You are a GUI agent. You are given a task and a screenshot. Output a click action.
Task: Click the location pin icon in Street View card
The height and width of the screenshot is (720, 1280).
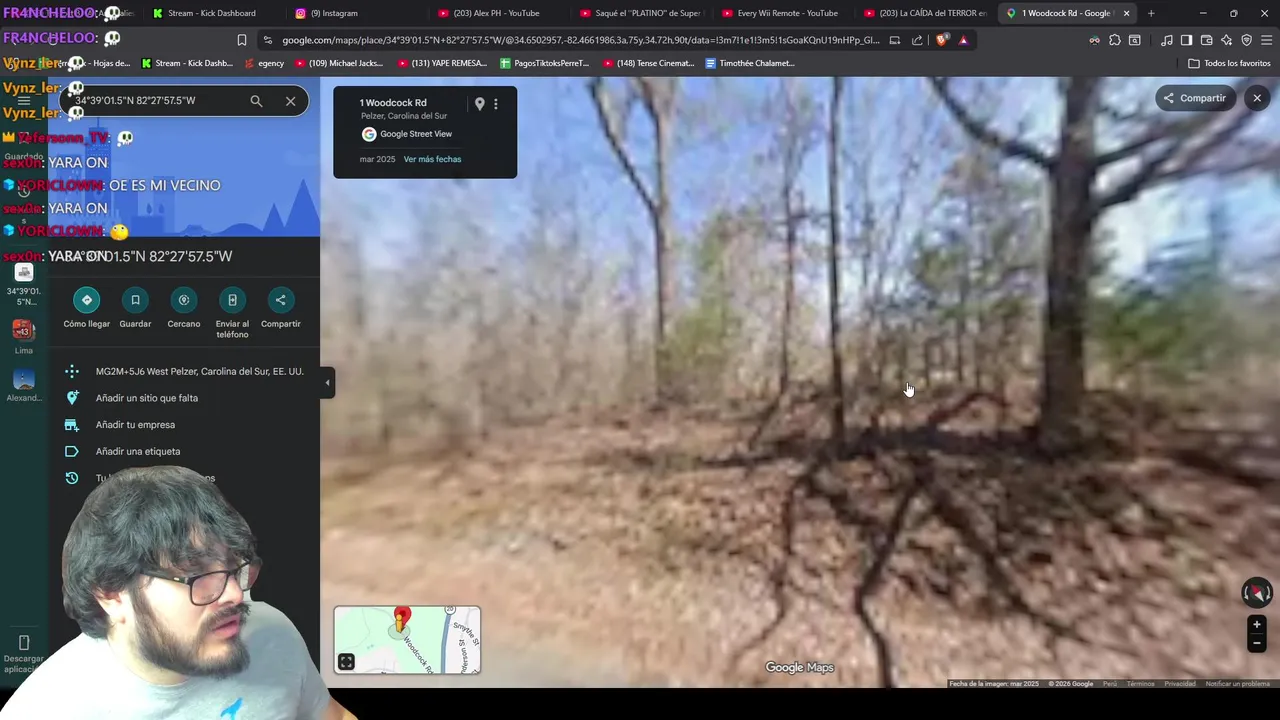(x=479, y=104)
